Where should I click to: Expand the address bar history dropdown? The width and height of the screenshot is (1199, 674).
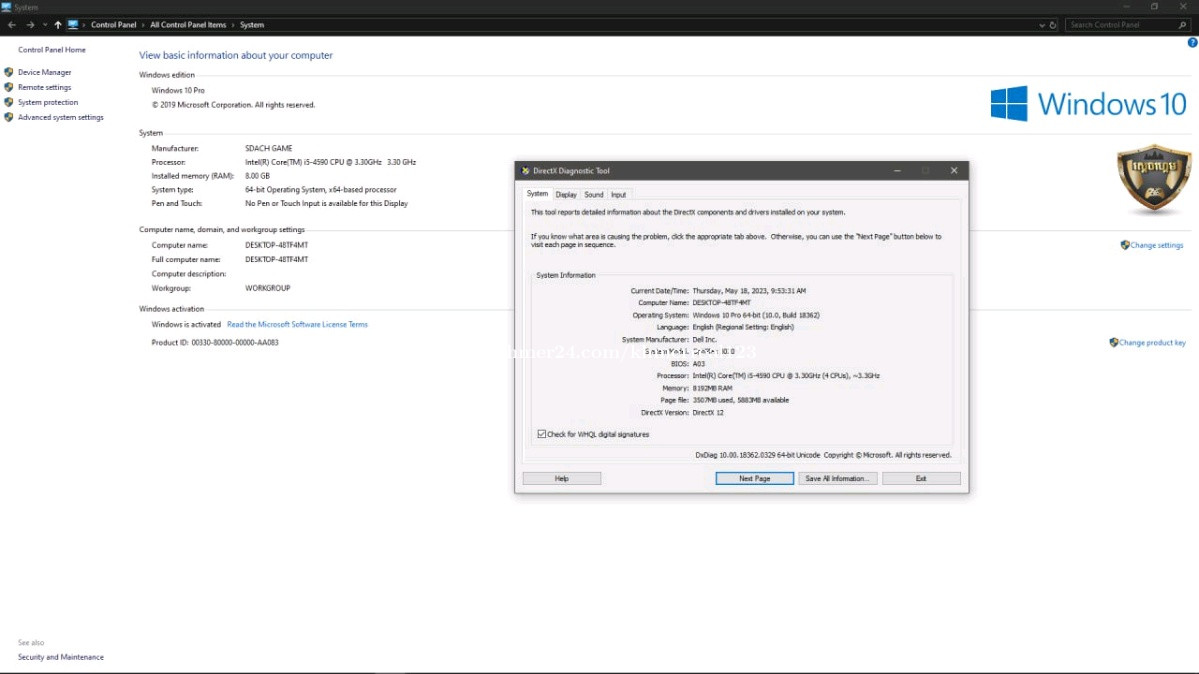point(1041,25)
